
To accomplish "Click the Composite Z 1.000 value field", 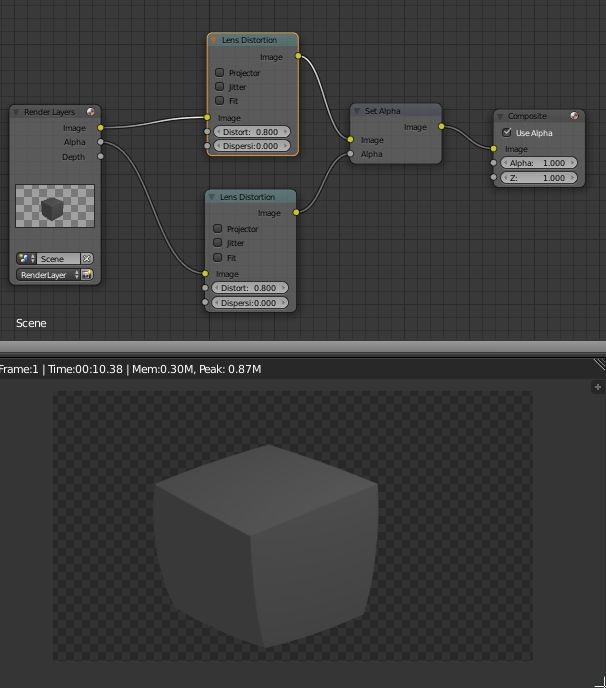I will [539, 178].
